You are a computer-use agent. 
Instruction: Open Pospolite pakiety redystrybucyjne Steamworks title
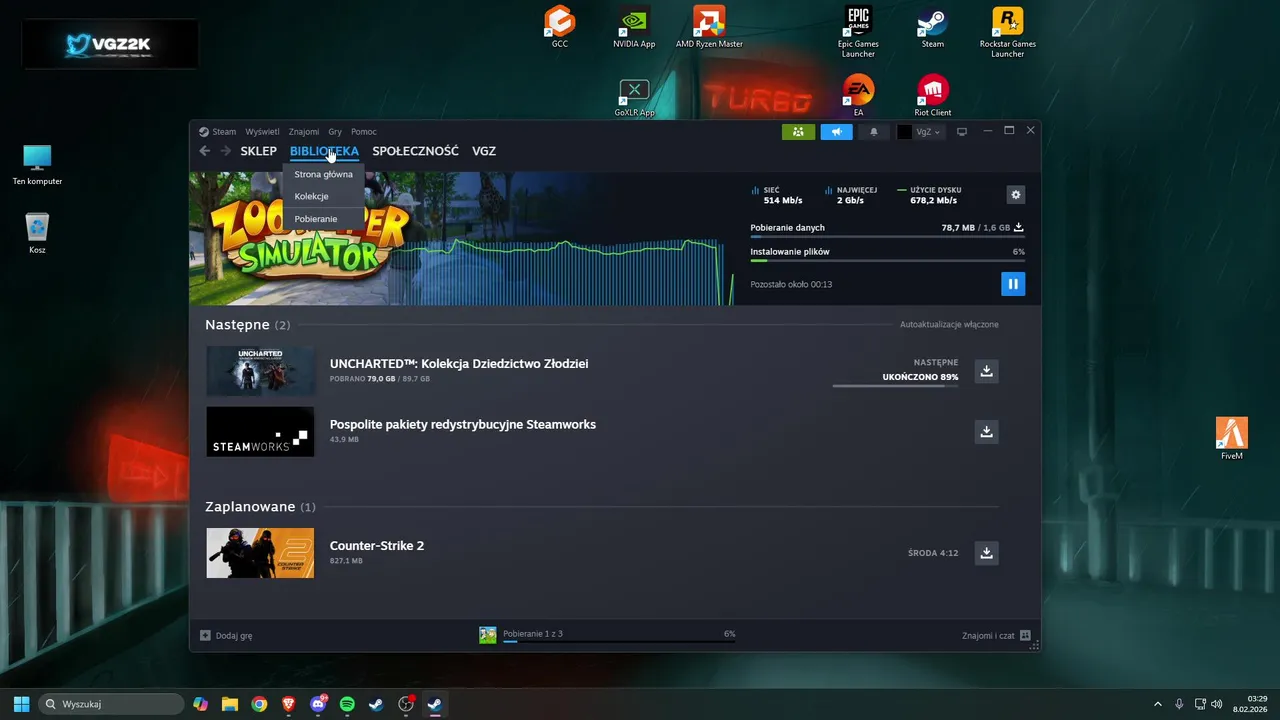[463, 424]
